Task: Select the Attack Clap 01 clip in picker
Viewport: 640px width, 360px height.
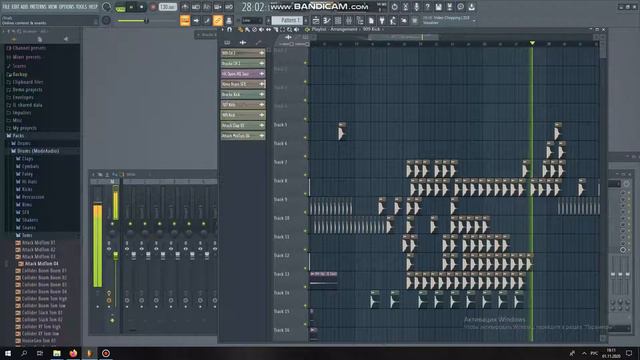Action: click(243, 125)
